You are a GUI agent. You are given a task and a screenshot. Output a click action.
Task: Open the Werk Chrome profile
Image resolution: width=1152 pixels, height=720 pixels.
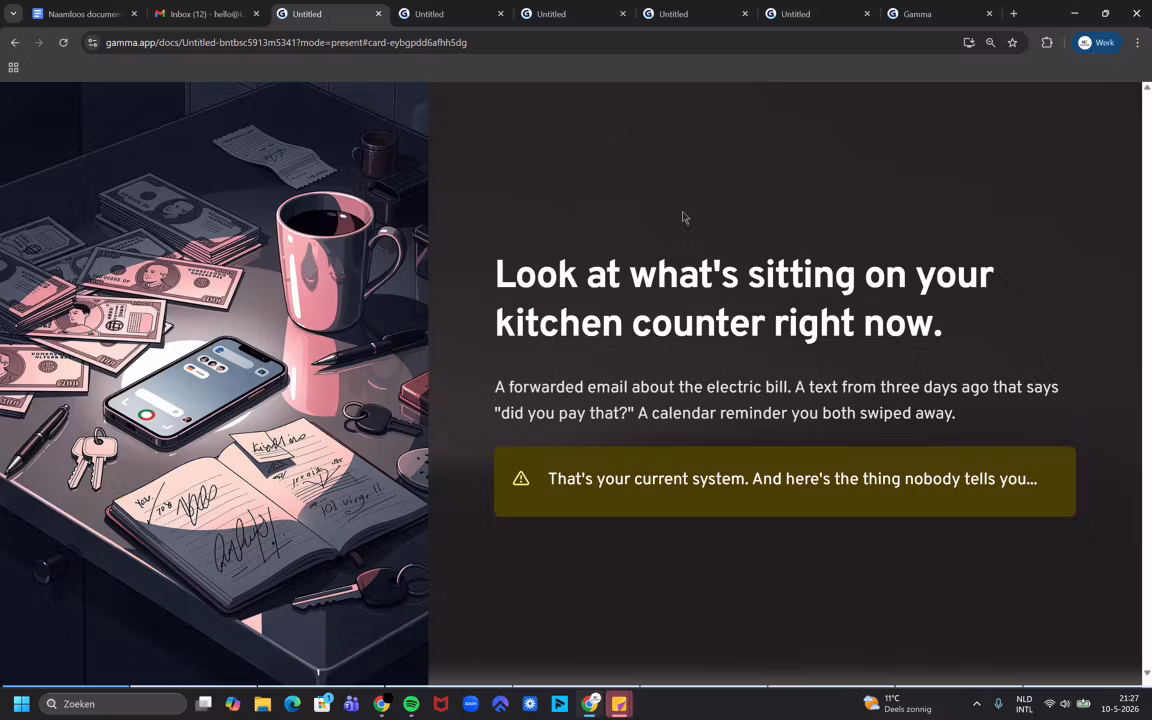point(1096,43)
